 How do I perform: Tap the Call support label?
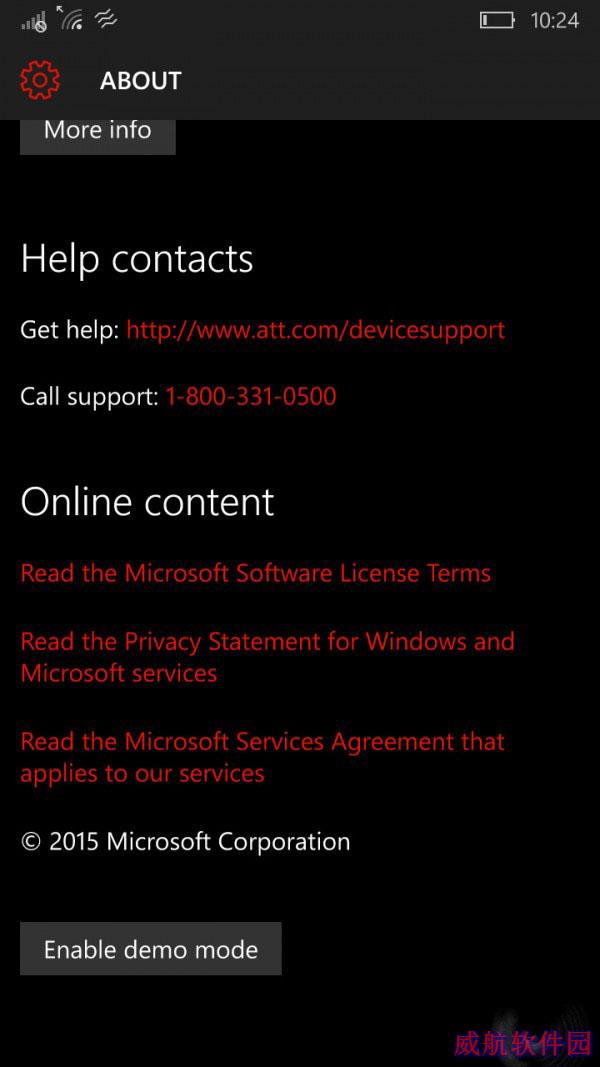coord(90,396)
